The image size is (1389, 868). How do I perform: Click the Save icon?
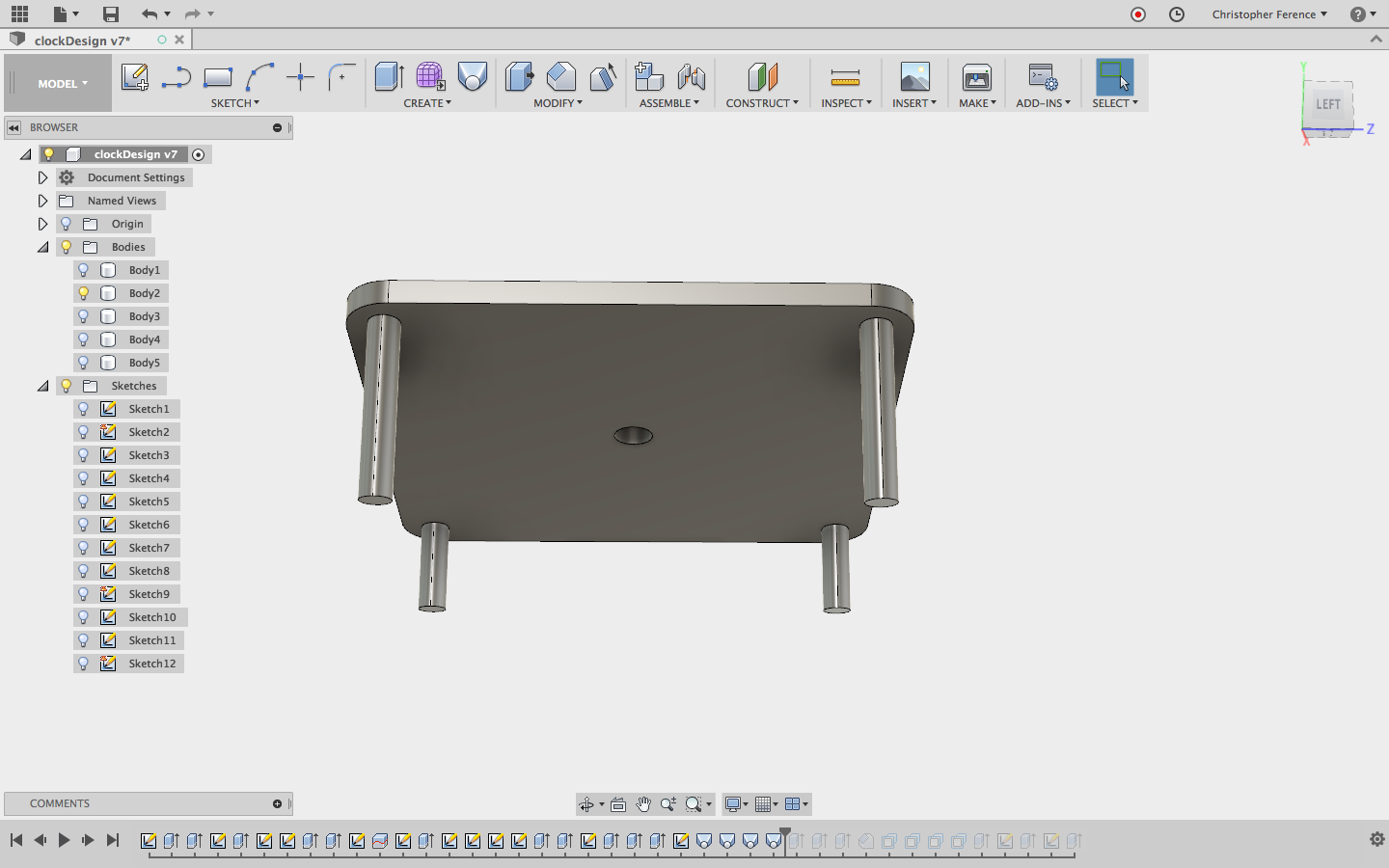coord(111,14)
